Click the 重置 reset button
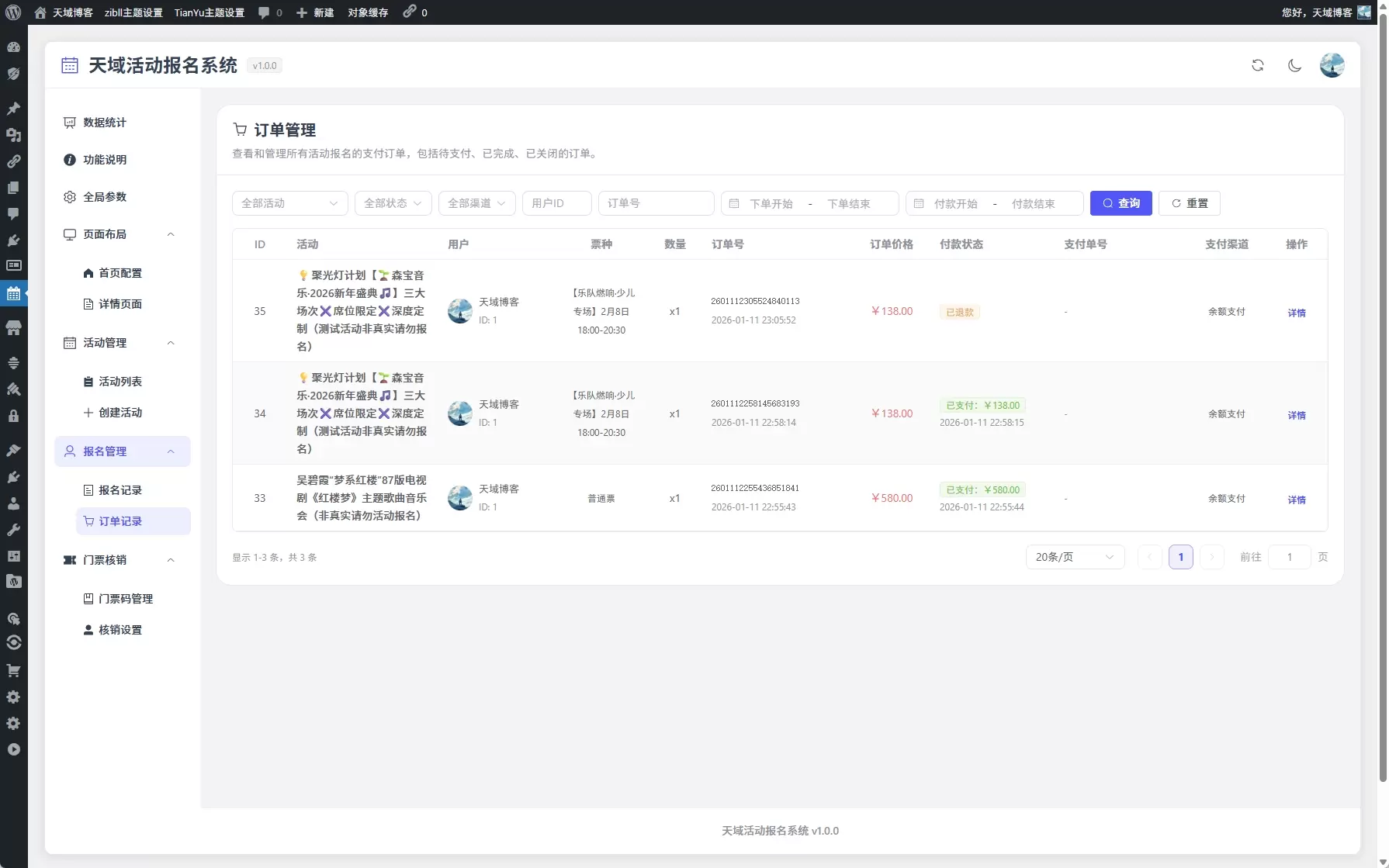The width and height of the screenshot is (1389, 868). (x=1190, y=203)
